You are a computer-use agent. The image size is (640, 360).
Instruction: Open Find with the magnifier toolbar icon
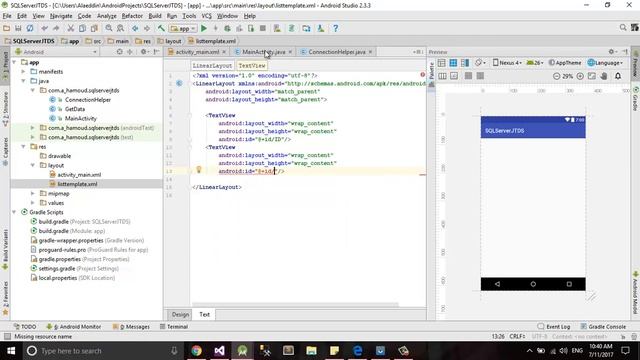coord(109,28)
